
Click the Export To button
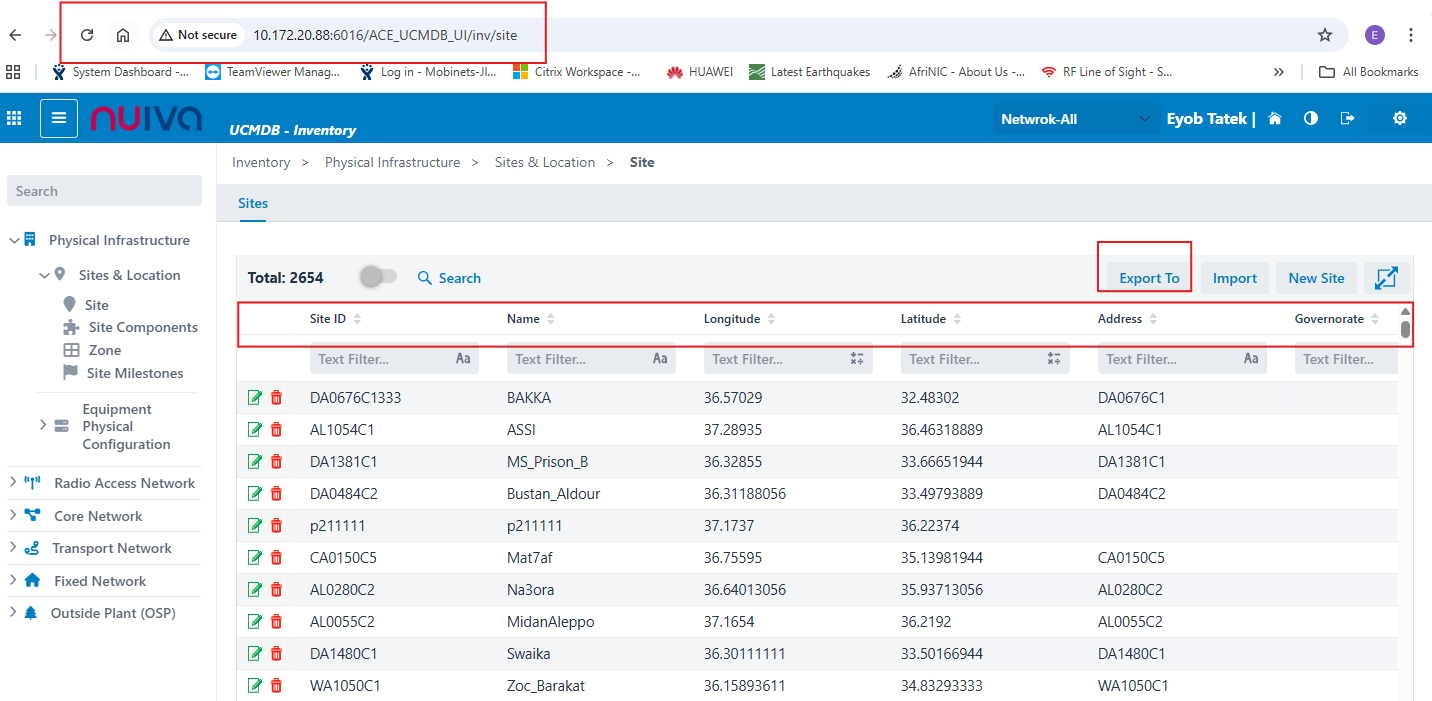[x=1149, y=278]
